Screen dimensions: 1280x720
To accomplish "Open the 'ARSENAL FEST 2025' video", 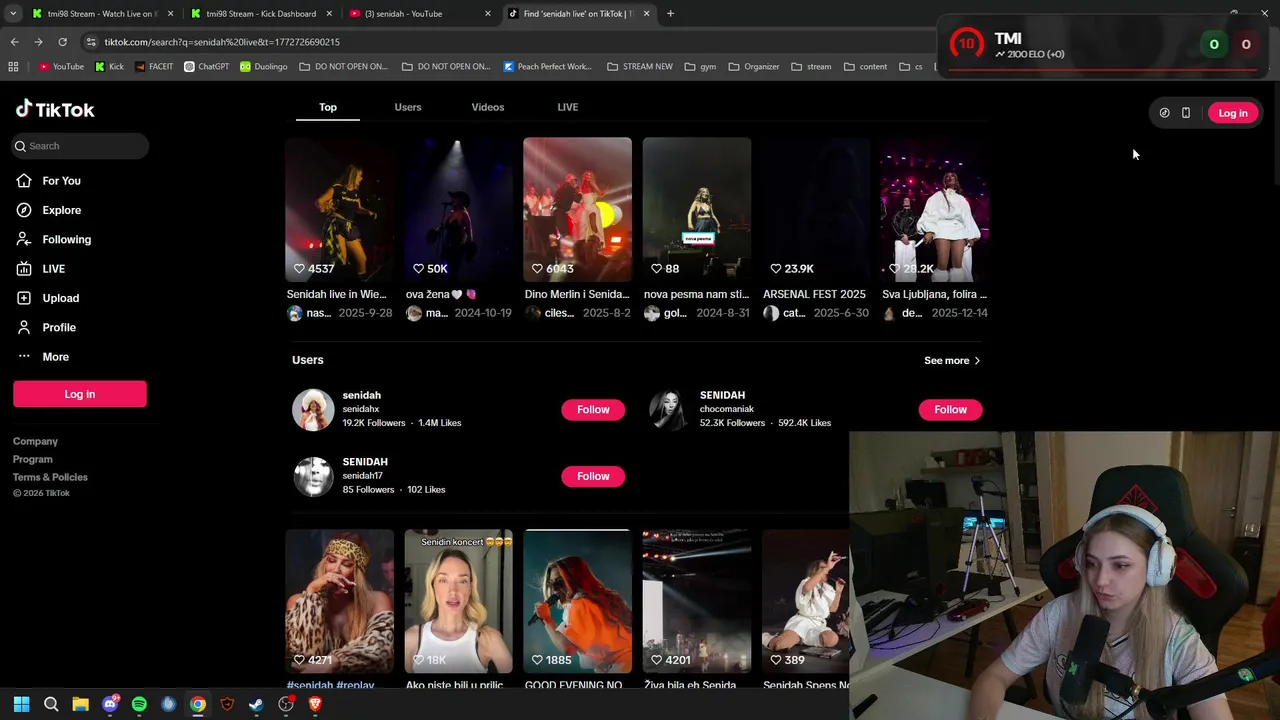I will pos(816,209).
